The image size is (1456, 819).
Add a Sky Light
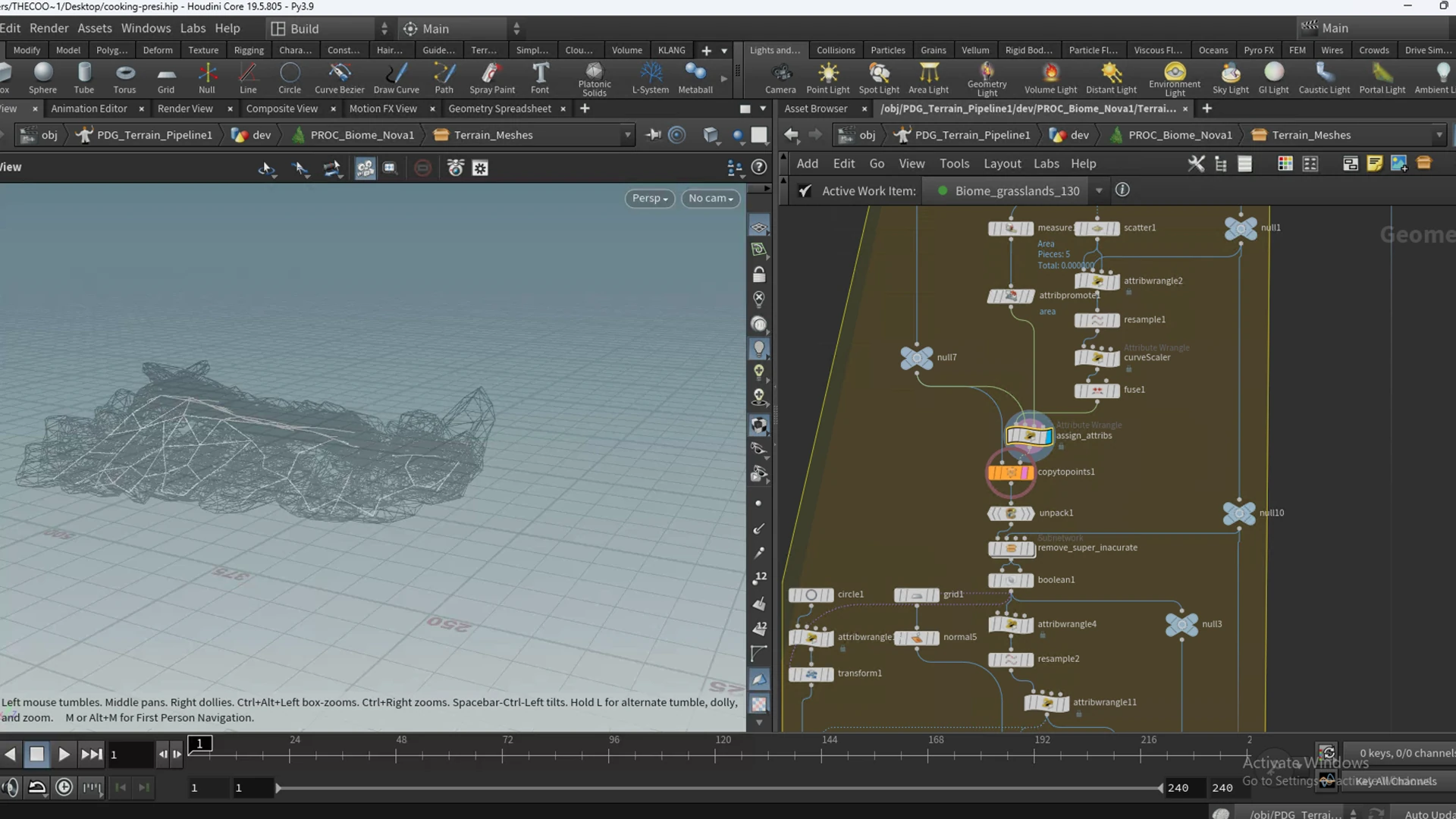[1230, 78]
